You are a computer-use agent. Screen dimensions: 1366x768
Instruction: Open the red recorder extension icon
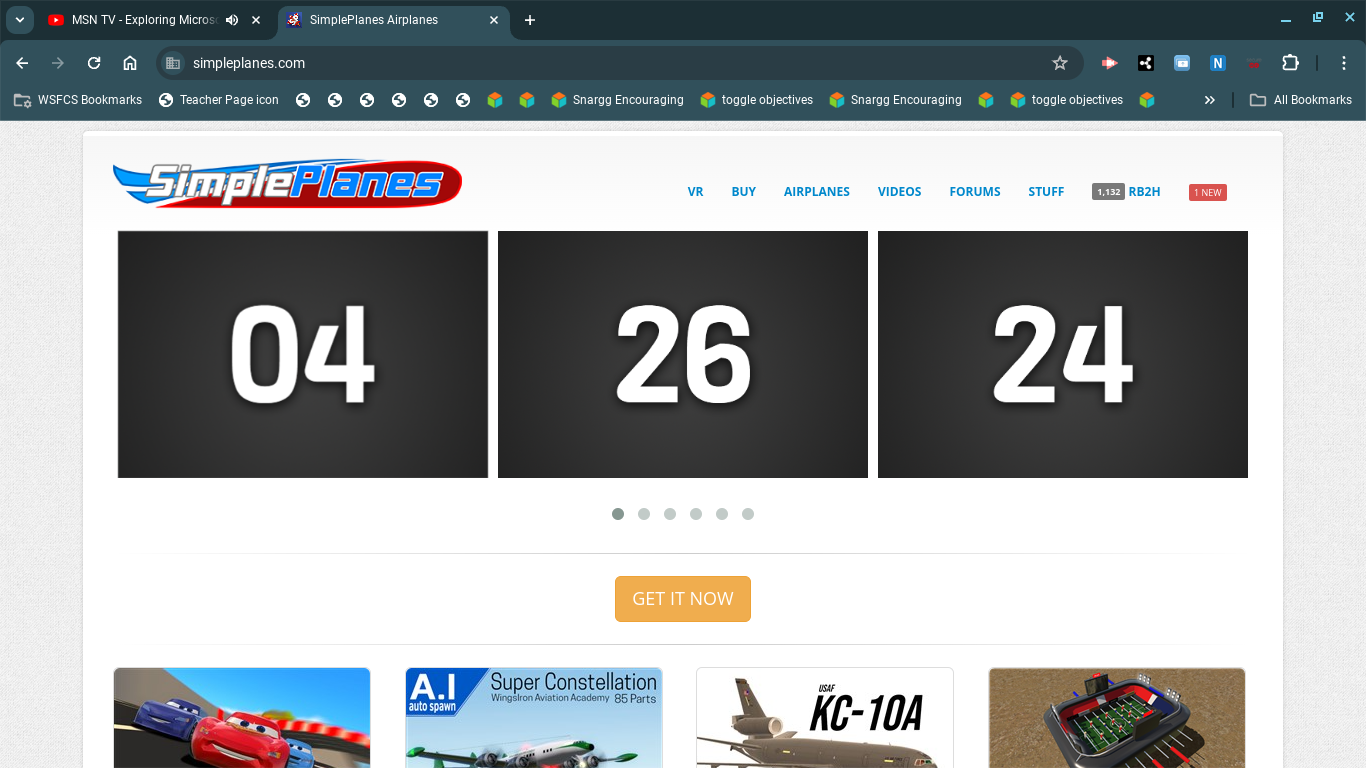coord(1109,63)
